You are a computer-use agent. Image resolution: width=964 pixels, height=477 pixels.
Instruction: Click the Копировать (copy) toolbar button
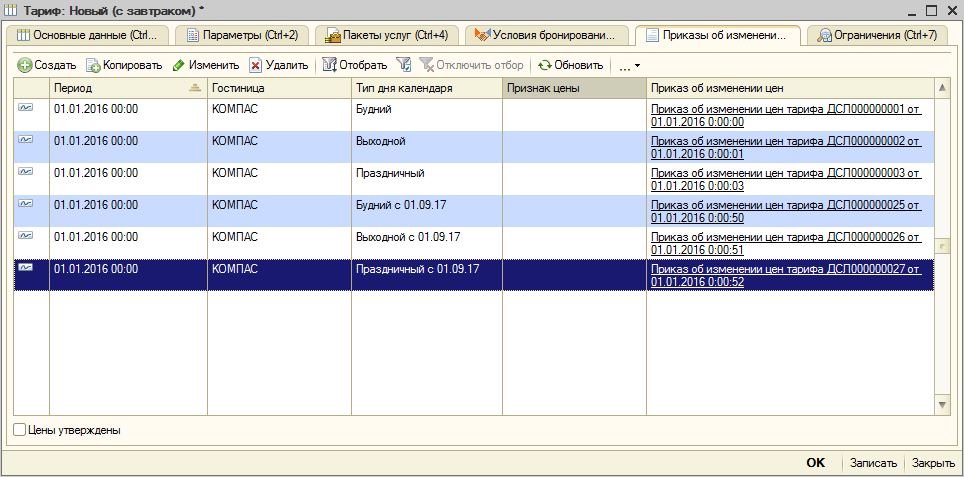(x=124, y=65)
